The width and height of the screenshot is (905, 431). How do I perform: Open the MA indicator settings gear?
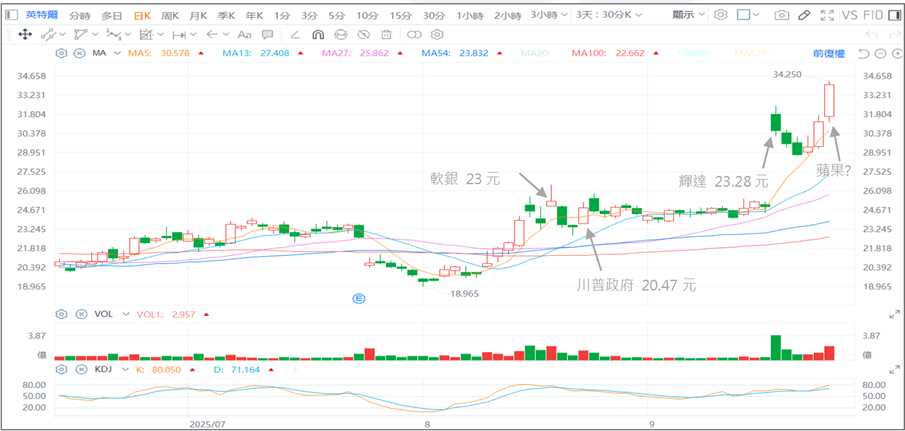pos(62,52)
